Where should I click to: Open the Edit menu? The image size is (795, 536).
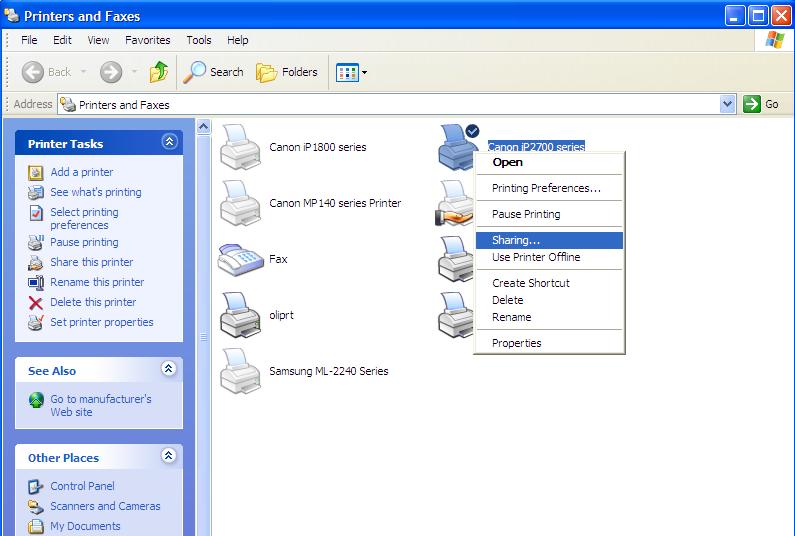coord(62,40)
